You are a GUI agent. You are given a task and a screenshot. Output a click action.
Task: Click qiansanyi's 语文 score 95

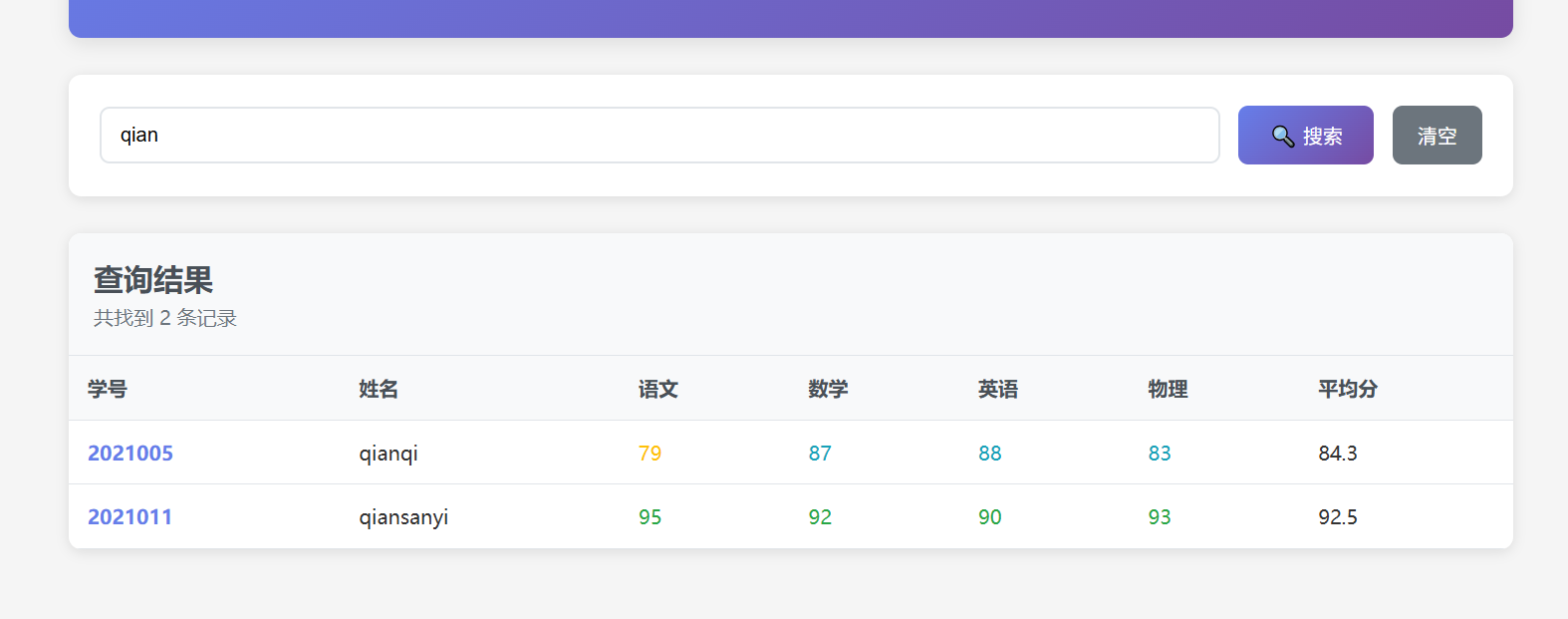click(650, 516)
